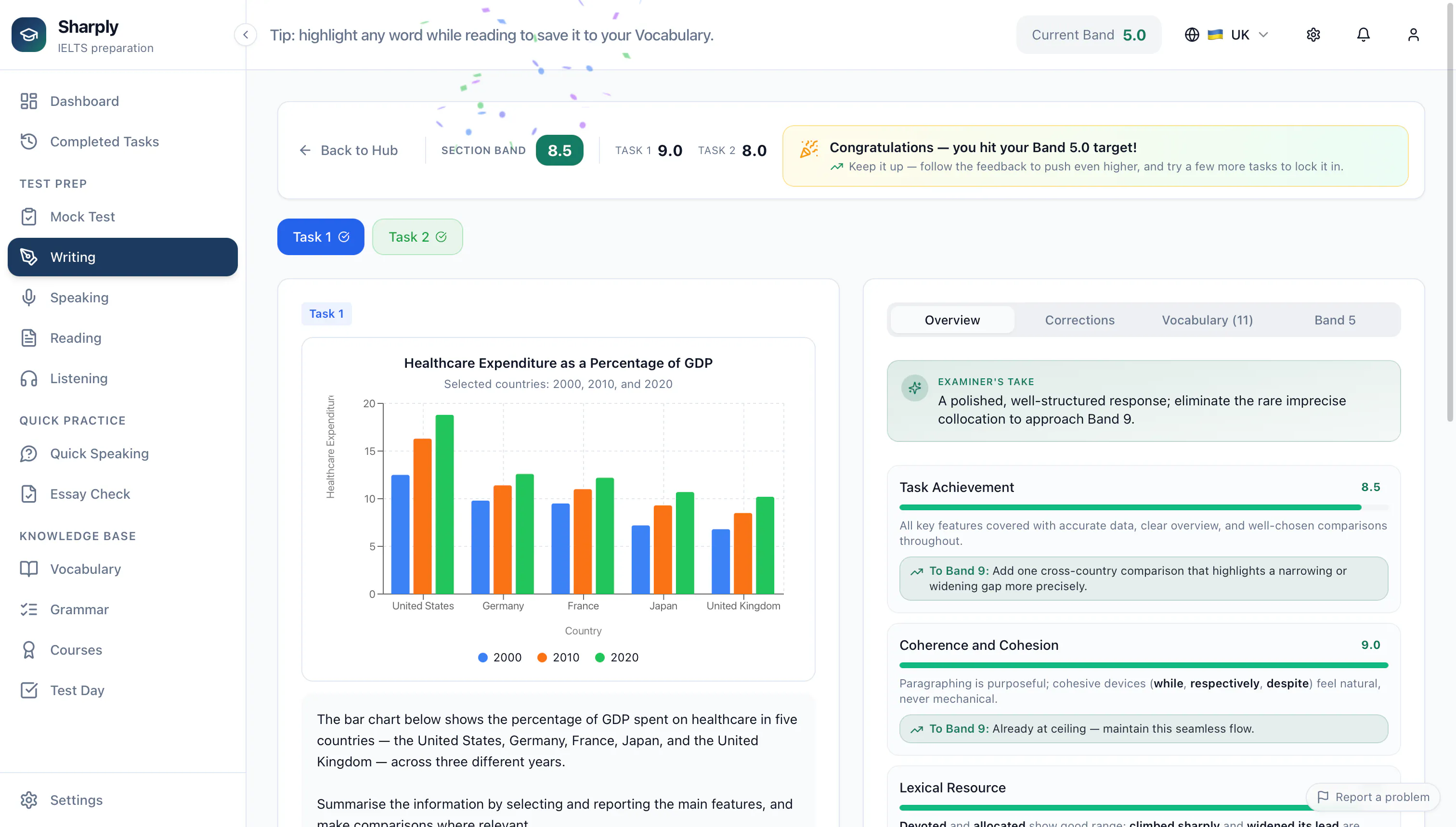The width and height of the screenshot is (1456, 827).
Task: Switch to the Task 1 tab
Action: pos(320,237)
